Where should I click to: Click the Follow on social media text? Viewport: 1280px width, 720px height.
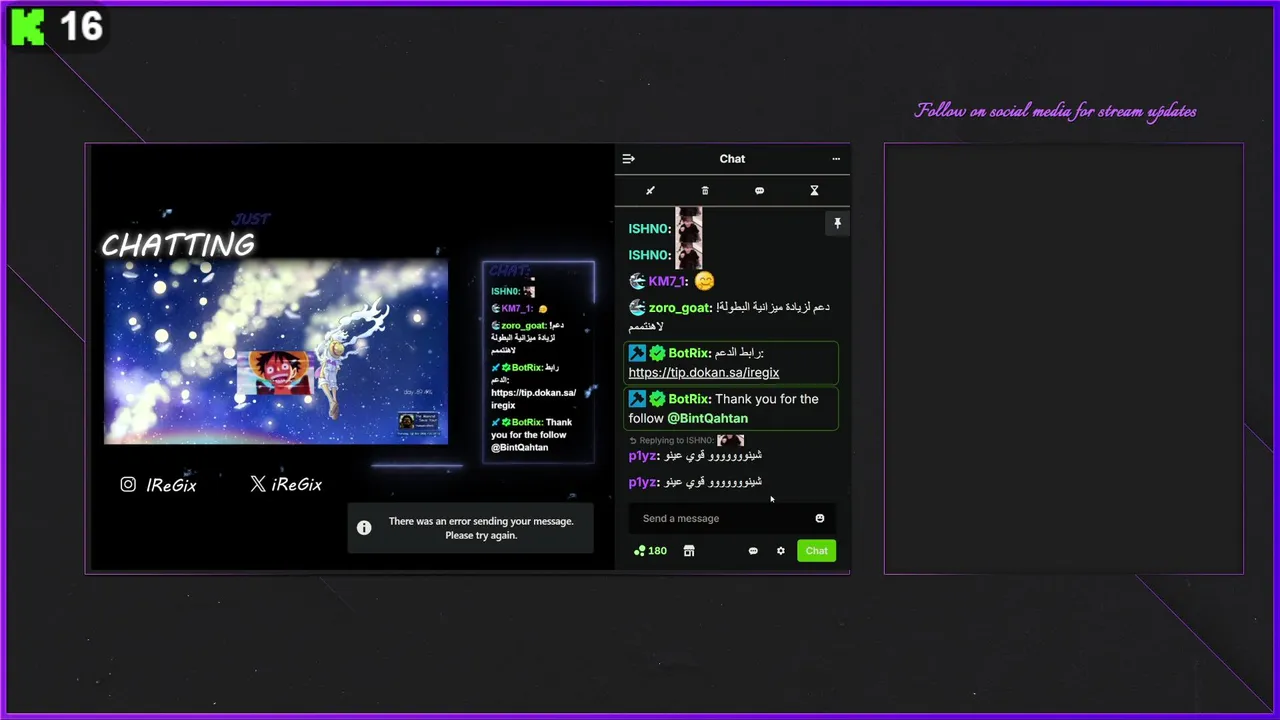tap(1056, 111)
